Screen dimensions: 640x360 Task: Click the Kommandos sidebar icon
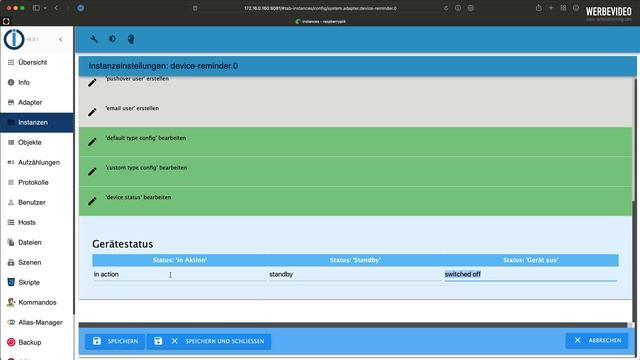11,302
